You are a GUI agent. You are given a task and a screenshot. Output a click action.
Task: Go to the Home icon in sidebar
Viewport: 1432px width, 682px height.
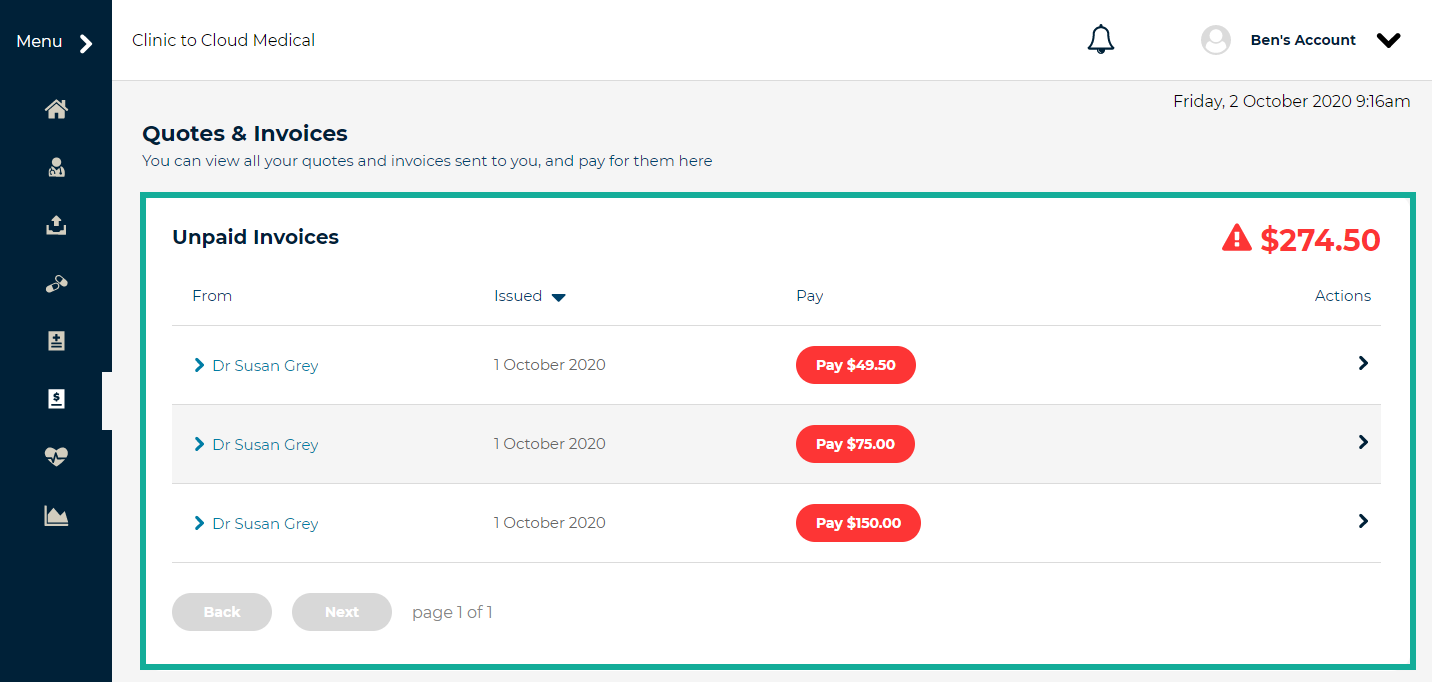click(56, 110)
